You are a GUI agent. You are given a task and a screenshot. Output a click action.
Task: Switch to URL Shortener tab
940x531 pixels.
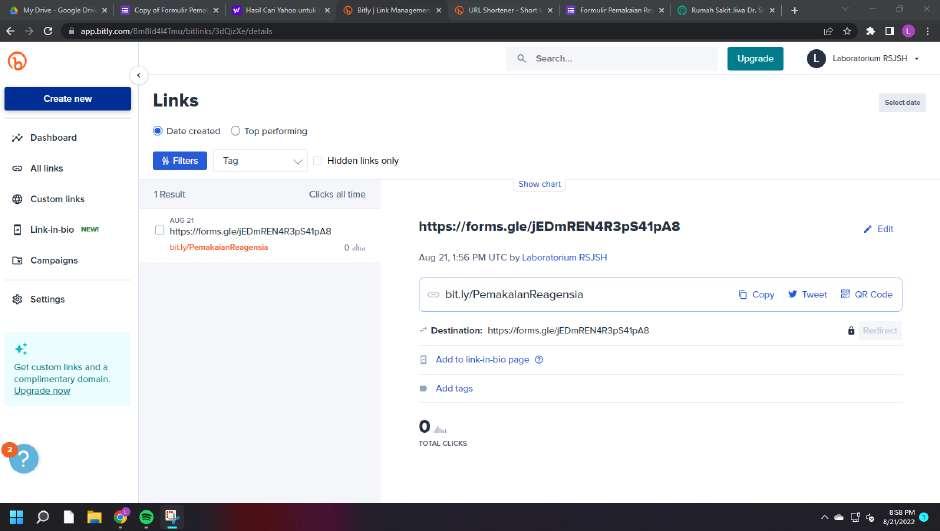click(503, 10)
